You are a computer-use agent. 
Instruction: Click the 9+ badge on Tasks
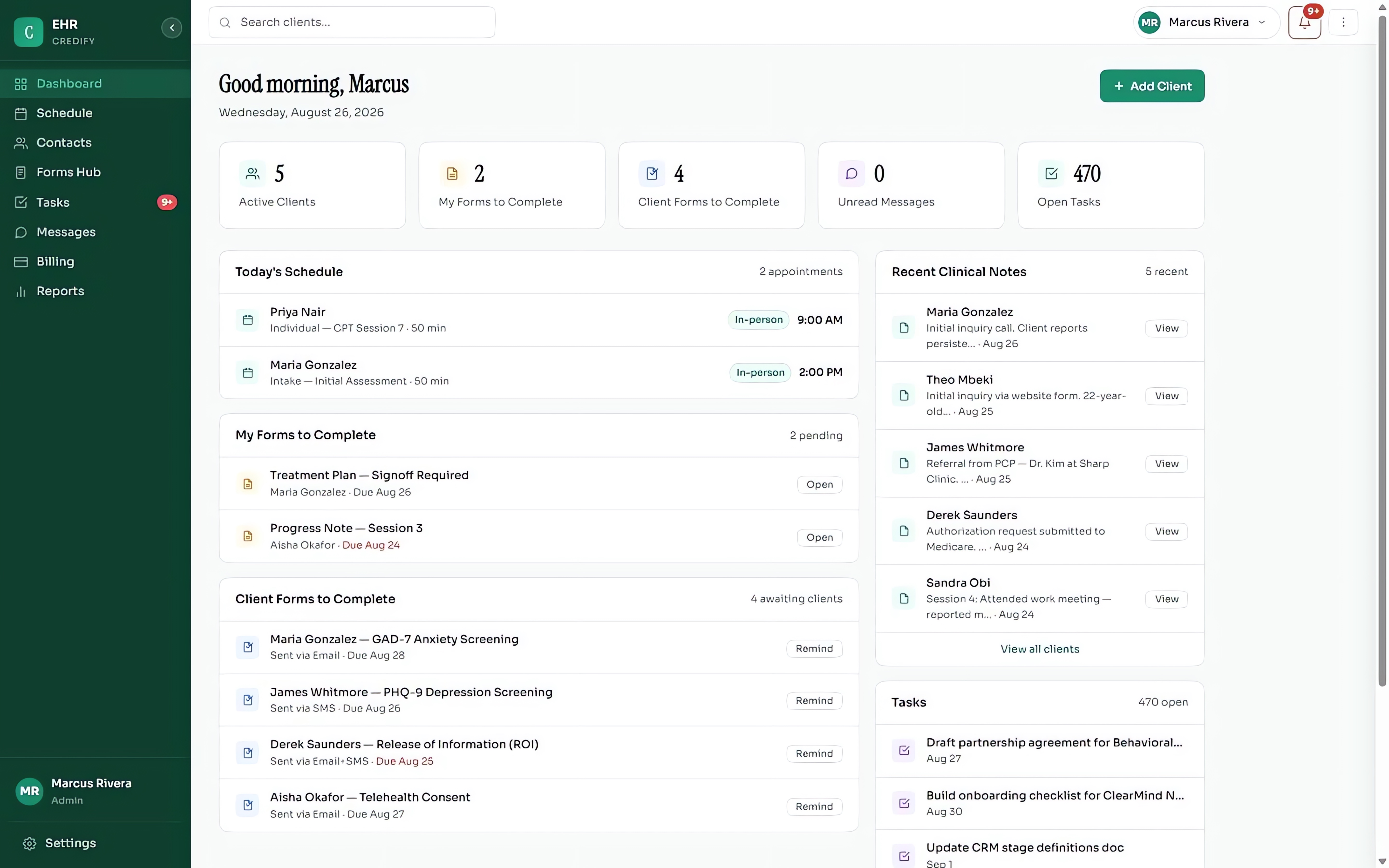167,202
